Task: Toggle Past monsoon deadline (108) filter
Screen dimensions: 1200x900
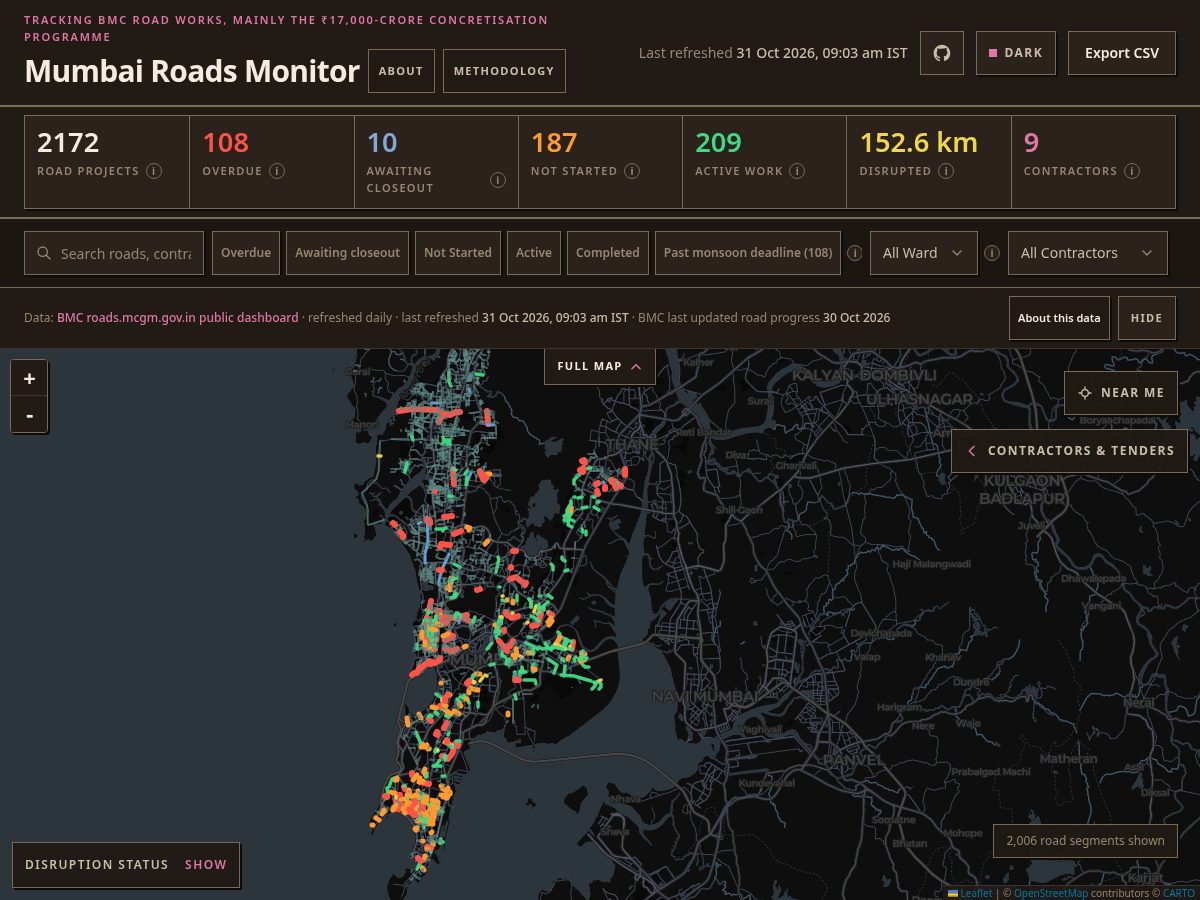Action: coord(748,253)
